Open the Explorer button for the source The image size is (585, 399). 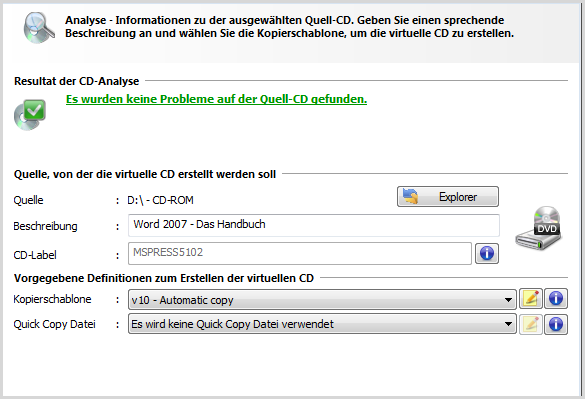coord(448,196)
